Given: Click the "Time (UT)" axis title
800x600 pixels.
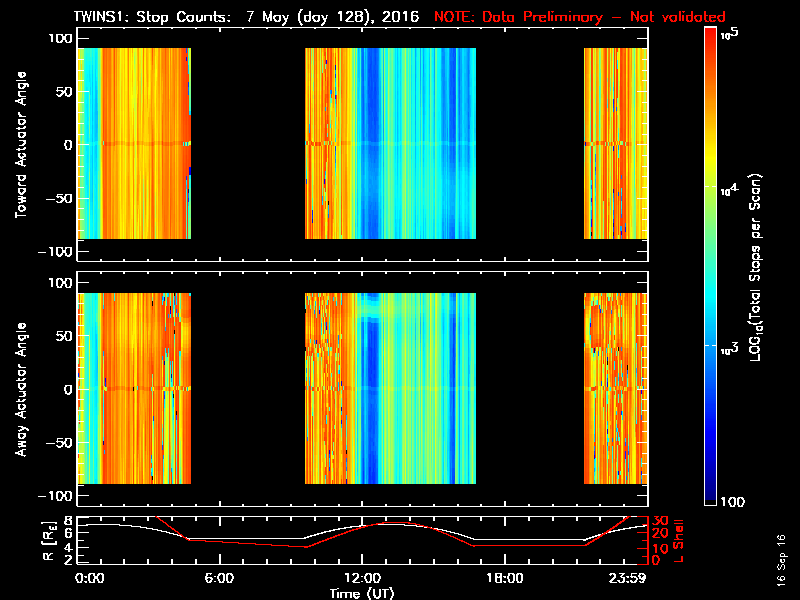Looking at the screenshot, I should point(363,593).
